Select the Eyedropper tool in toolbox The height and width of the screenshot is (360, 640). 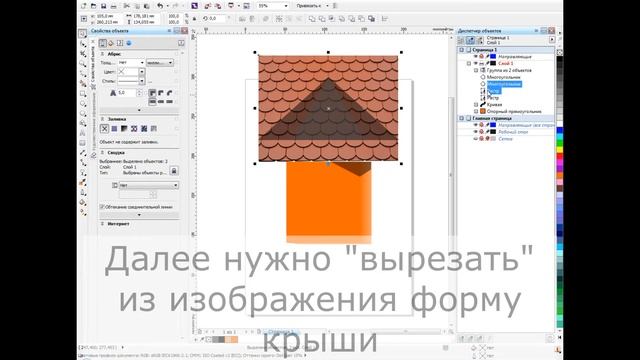[x=83, y=182]
